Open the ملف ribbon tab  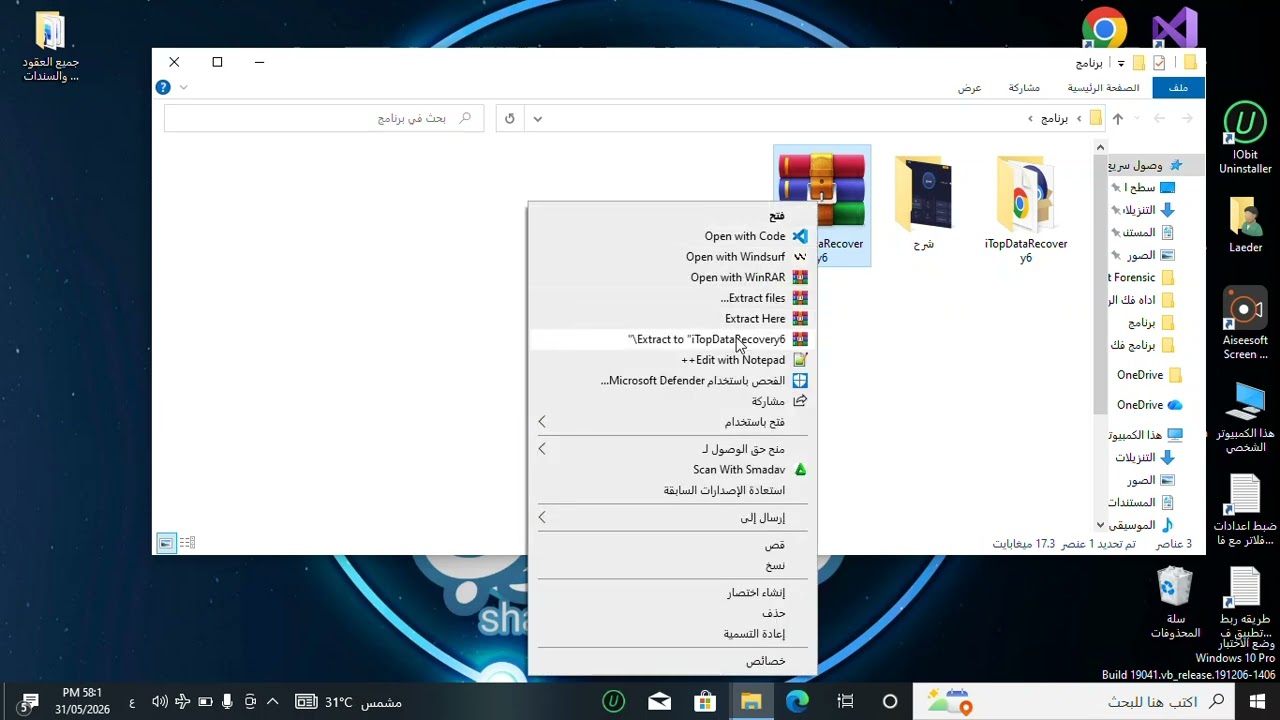click(x=1179, y=88)
